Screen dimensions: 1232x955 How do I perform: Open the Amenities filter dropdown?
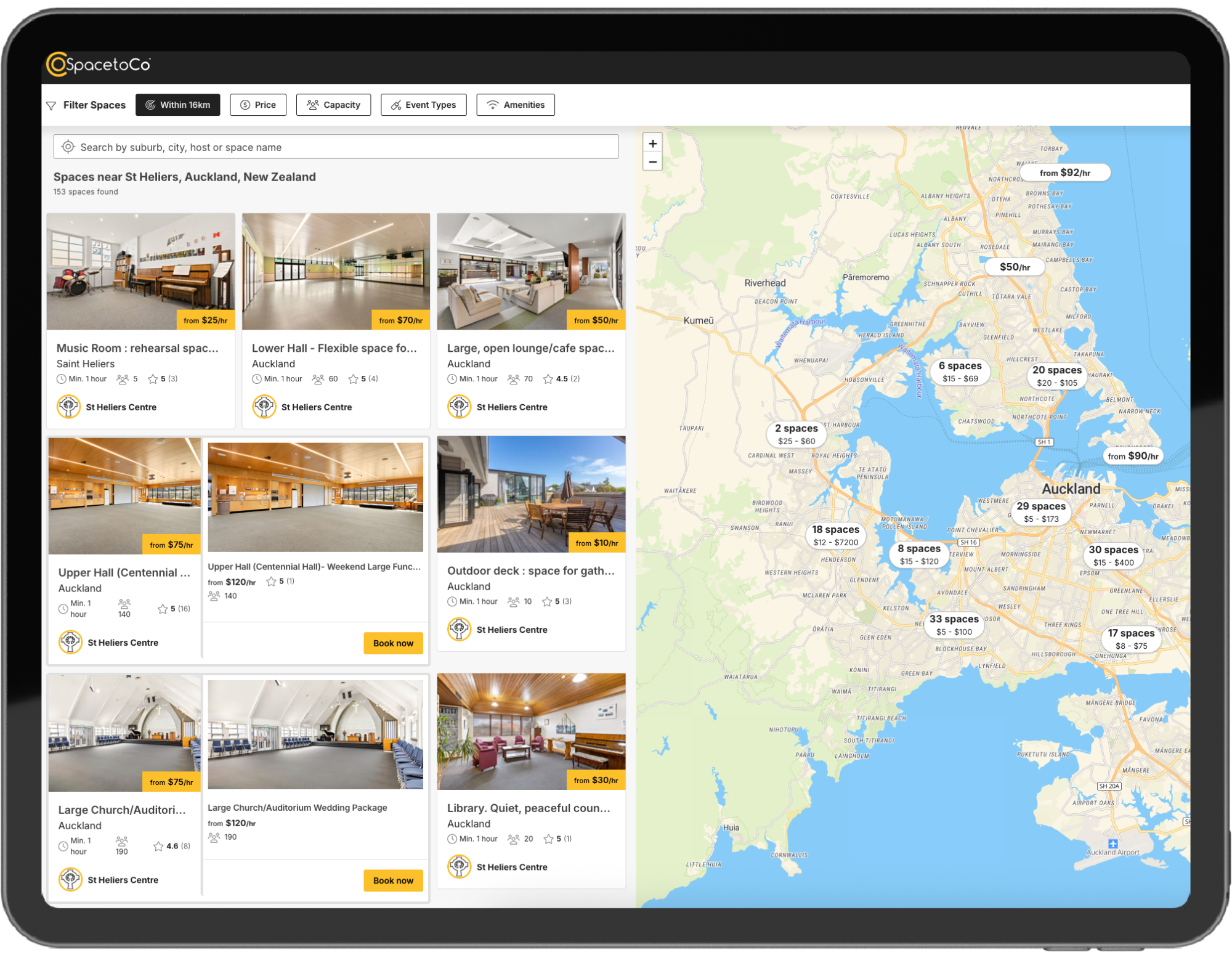[516, 105]
